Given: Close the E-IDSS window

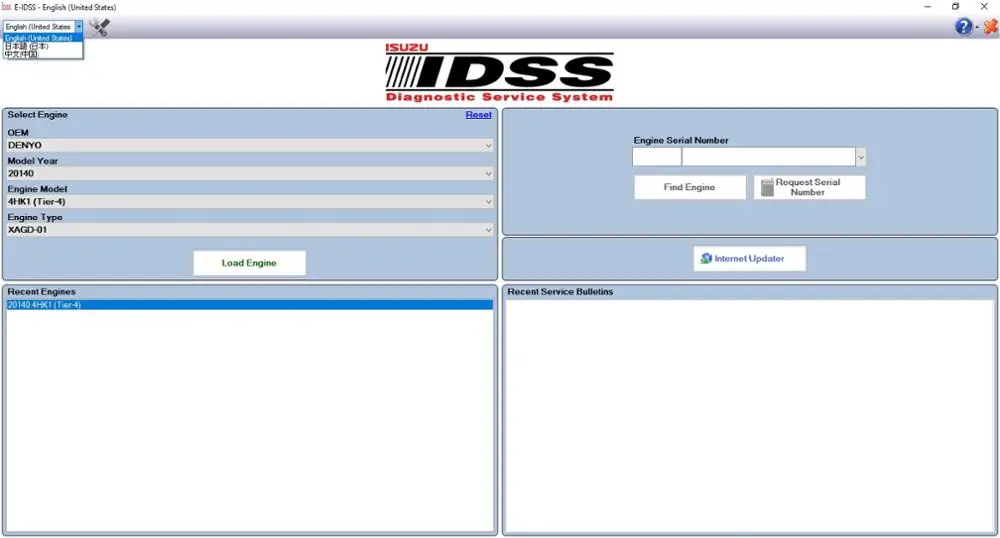Looking at the screenshot, I should pyautogui.click(x=984, y=6).
